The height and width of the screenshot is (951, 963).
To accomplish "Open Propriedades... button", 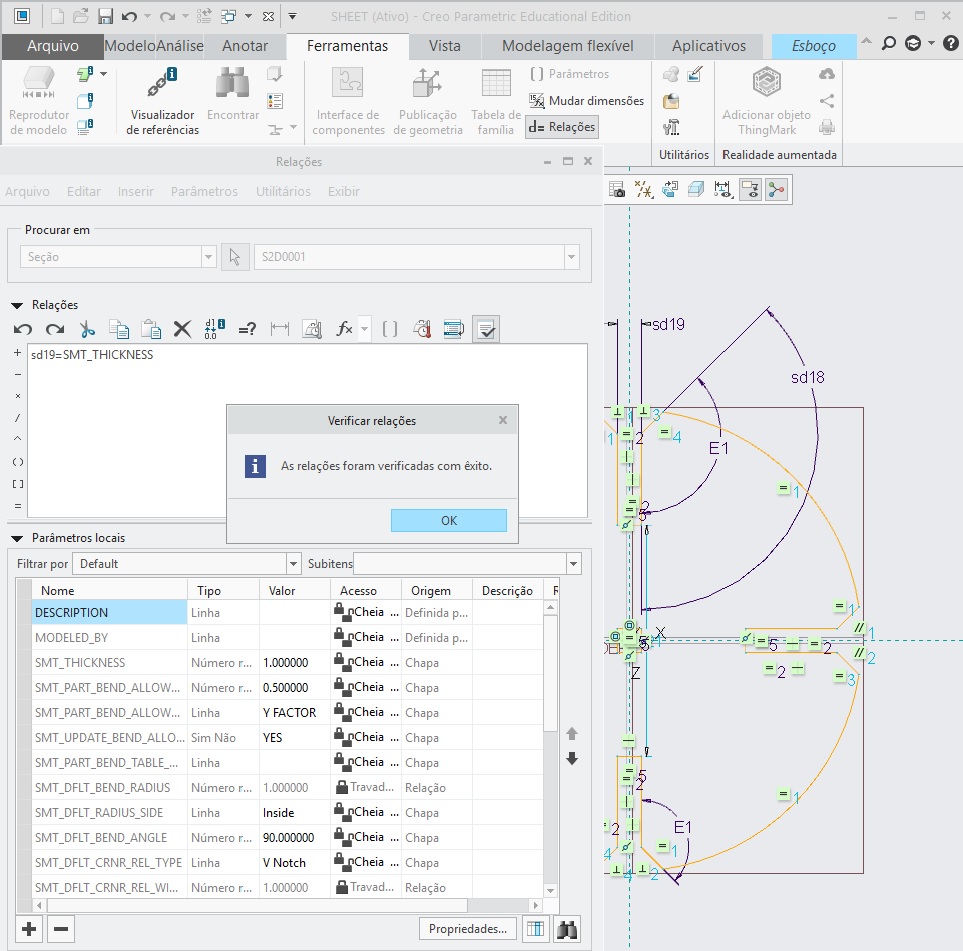I will coord(467,929).
